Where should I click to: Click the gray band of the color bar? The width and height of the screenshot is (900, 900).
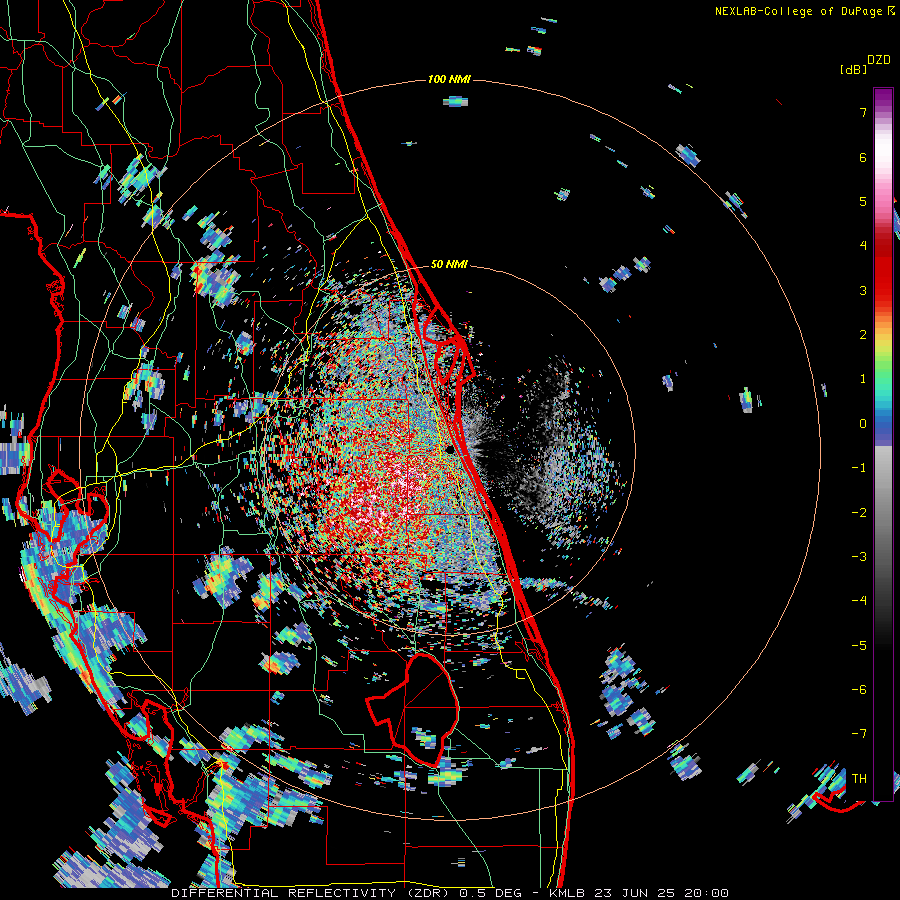click(x=883, y=505)
